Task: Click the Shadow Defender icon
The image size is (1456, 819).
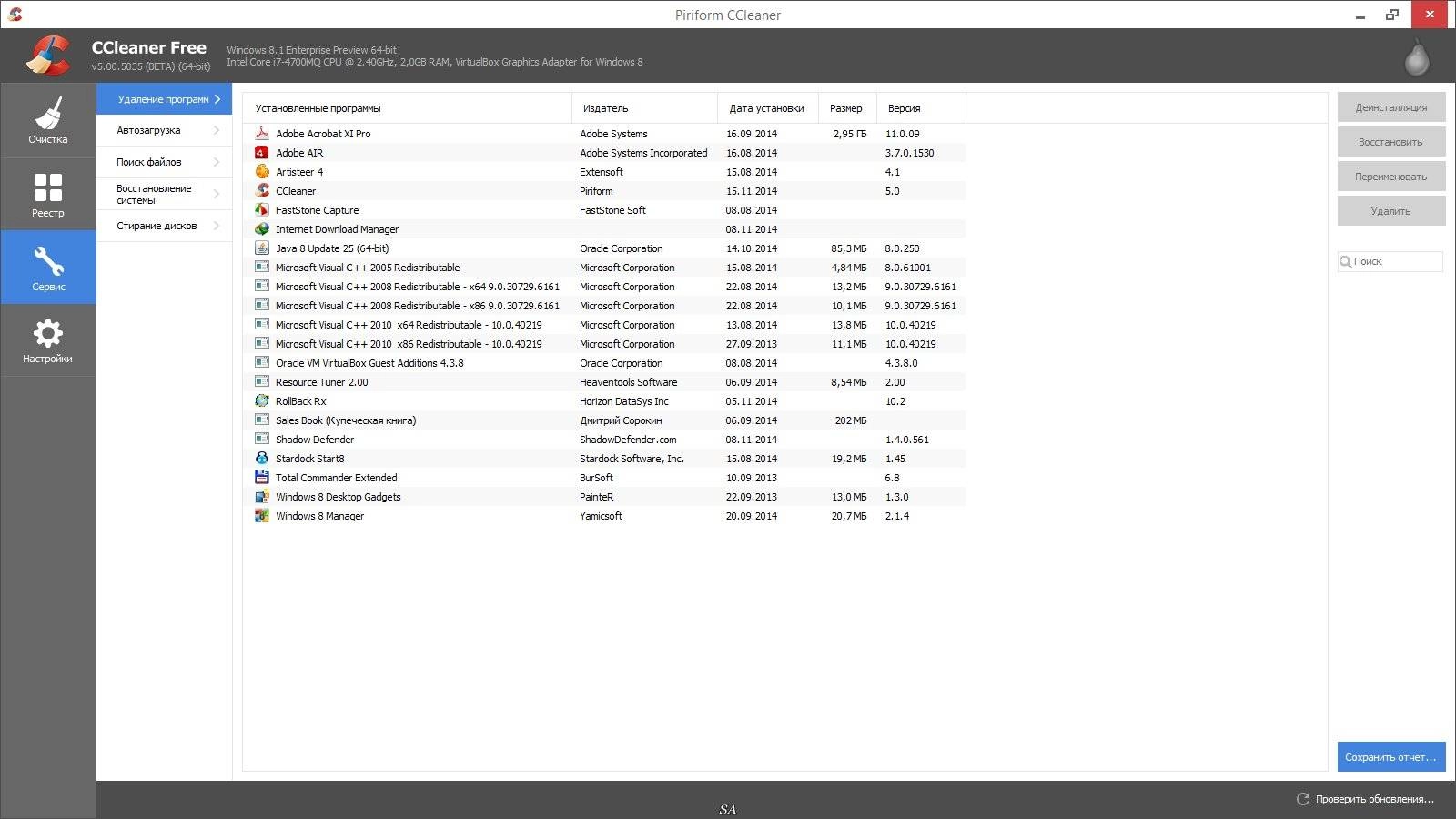Action: (262, 439)
